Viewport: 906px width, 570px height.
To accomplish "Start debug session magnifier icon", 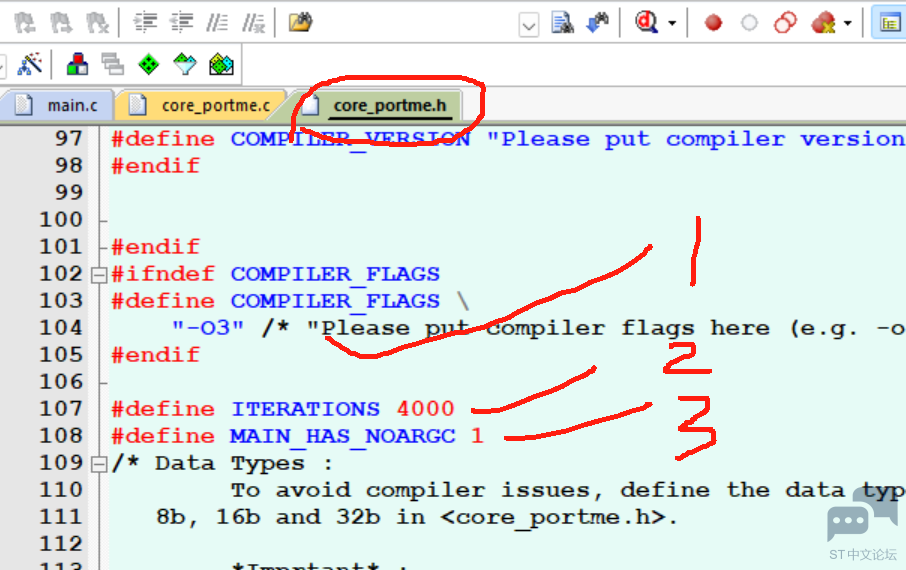I will tap(646, 23).
